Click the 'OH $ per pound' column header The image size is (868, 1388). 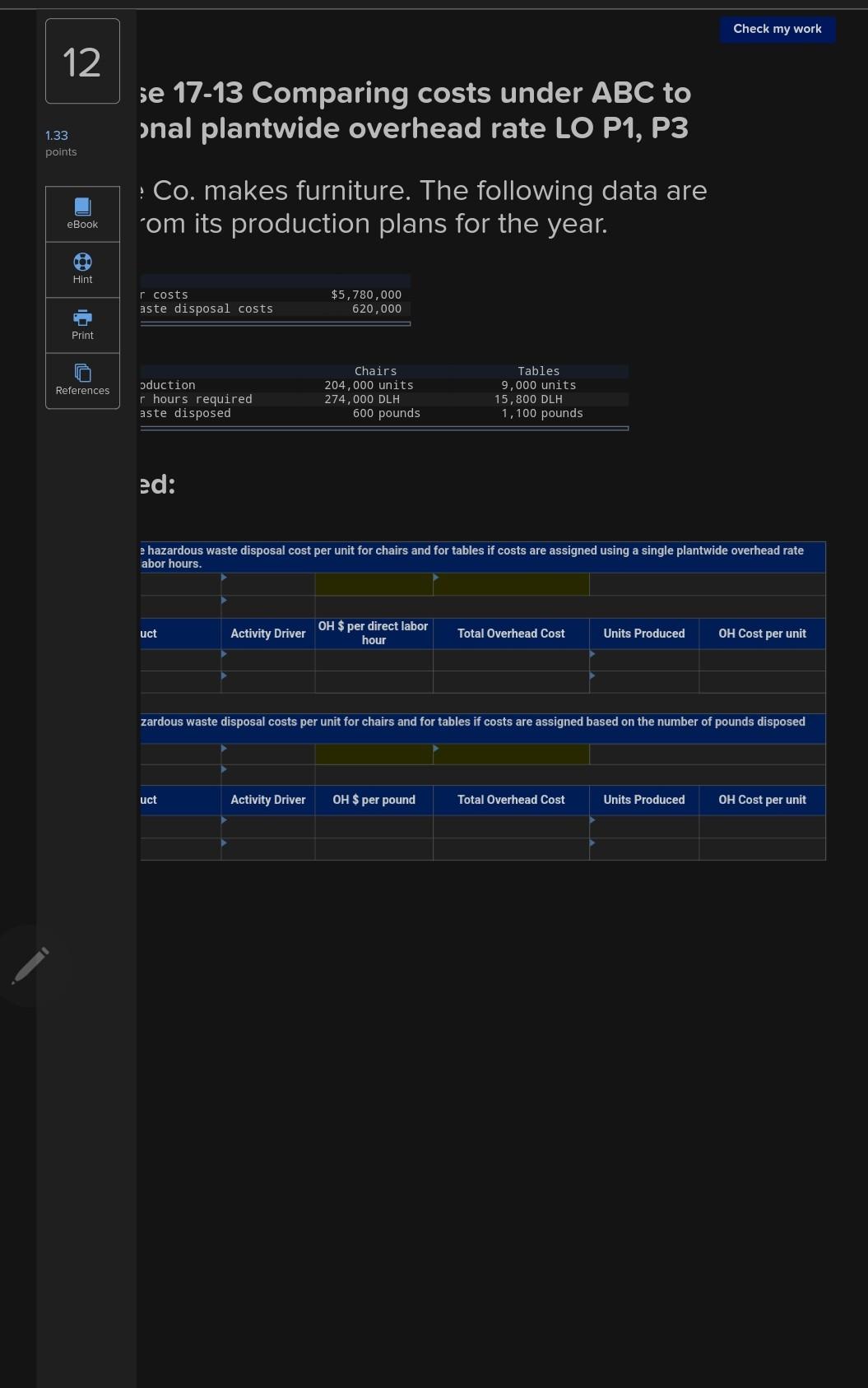coord(374,800)
